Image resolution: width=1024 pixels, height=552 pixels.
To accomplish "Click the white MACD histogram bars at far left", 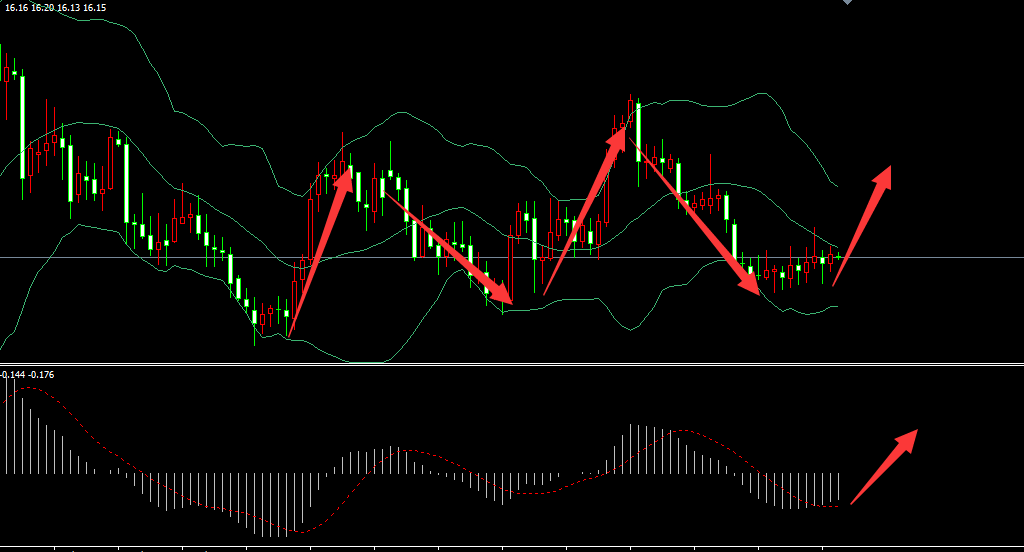I will [15, 430].
